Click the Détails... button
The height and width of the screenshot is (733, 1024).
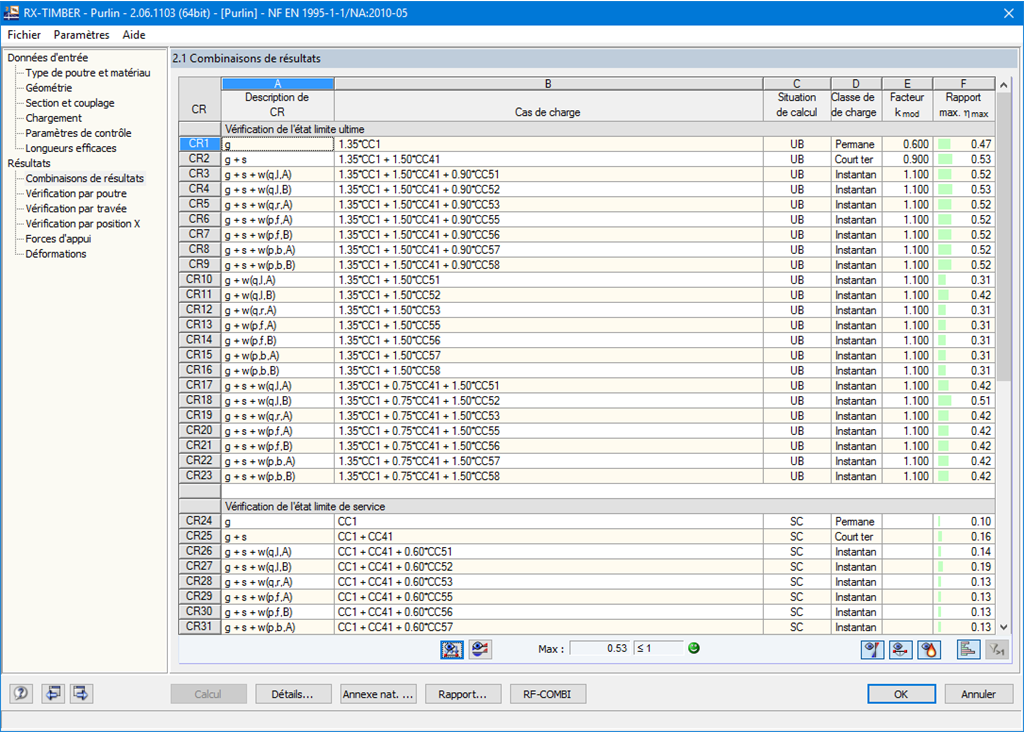point(292,694)
